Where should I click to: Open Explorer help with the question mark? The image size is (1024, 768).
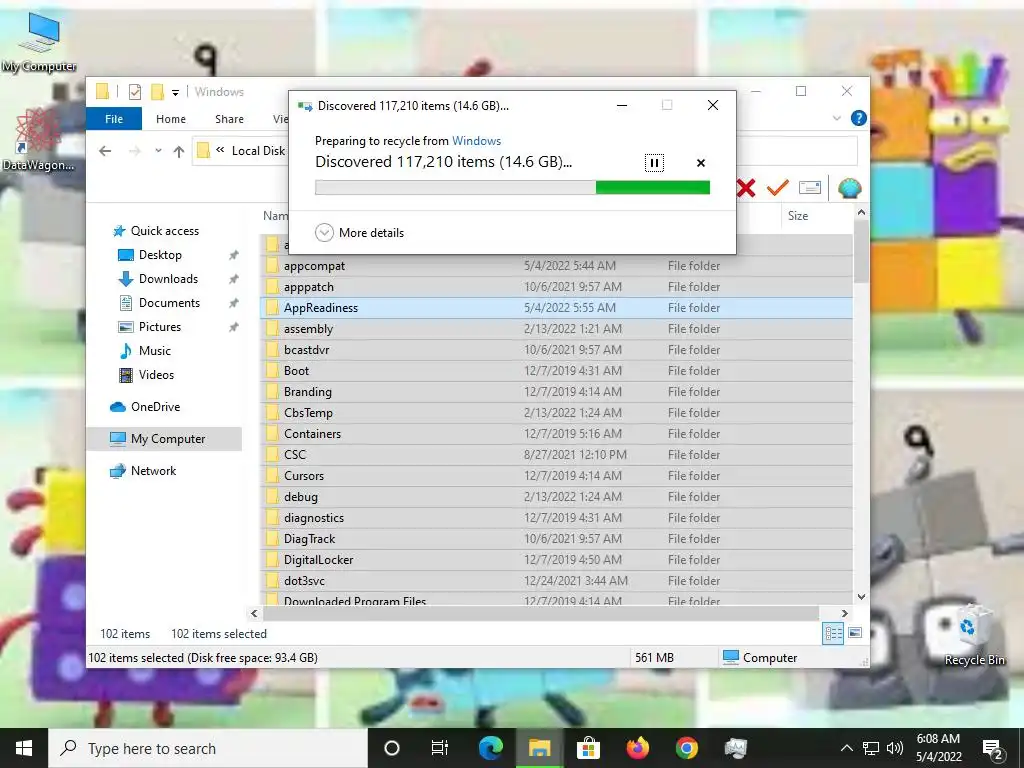pyautogui.click(x=858, y=118)
